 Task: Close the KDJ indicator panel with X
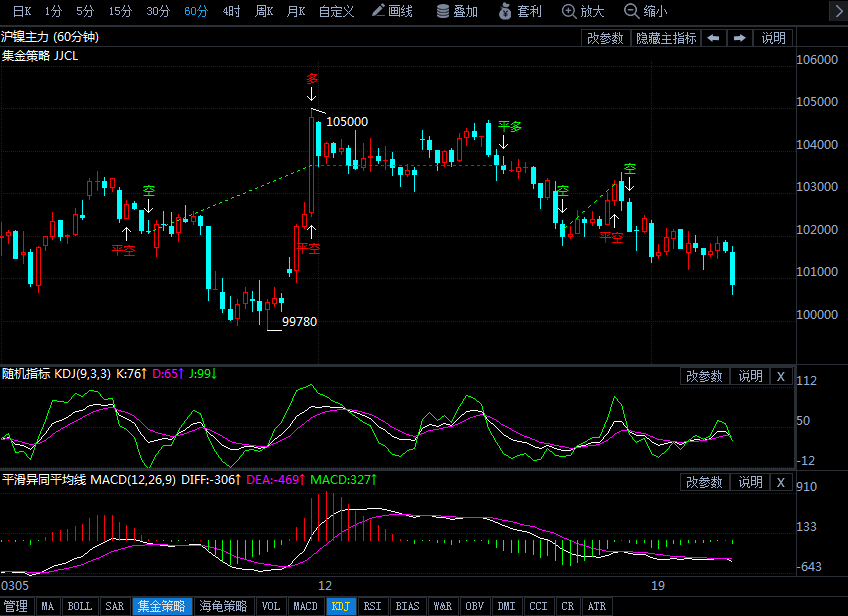click(781, 376)
